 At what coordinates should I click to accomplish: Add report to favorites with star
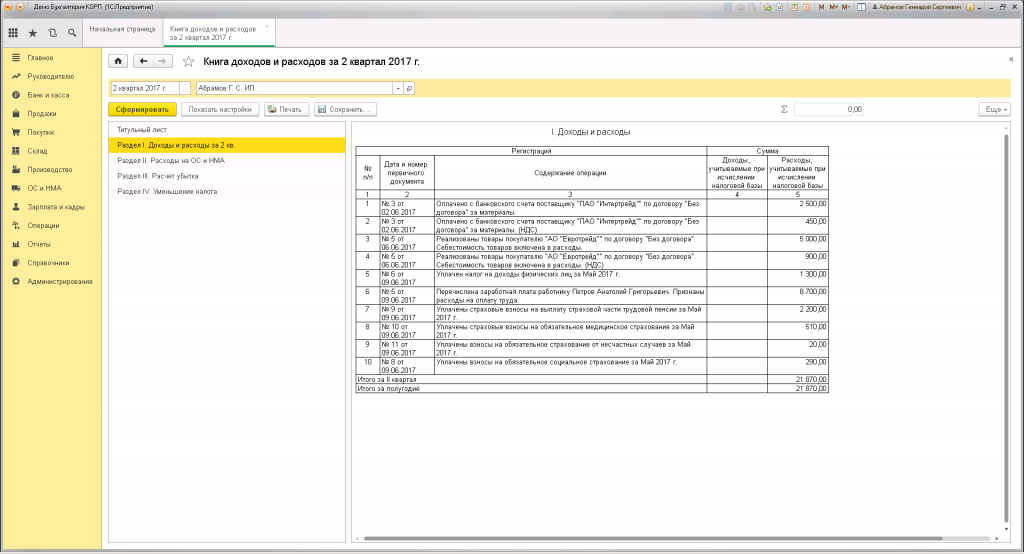(x=188, y=61)
